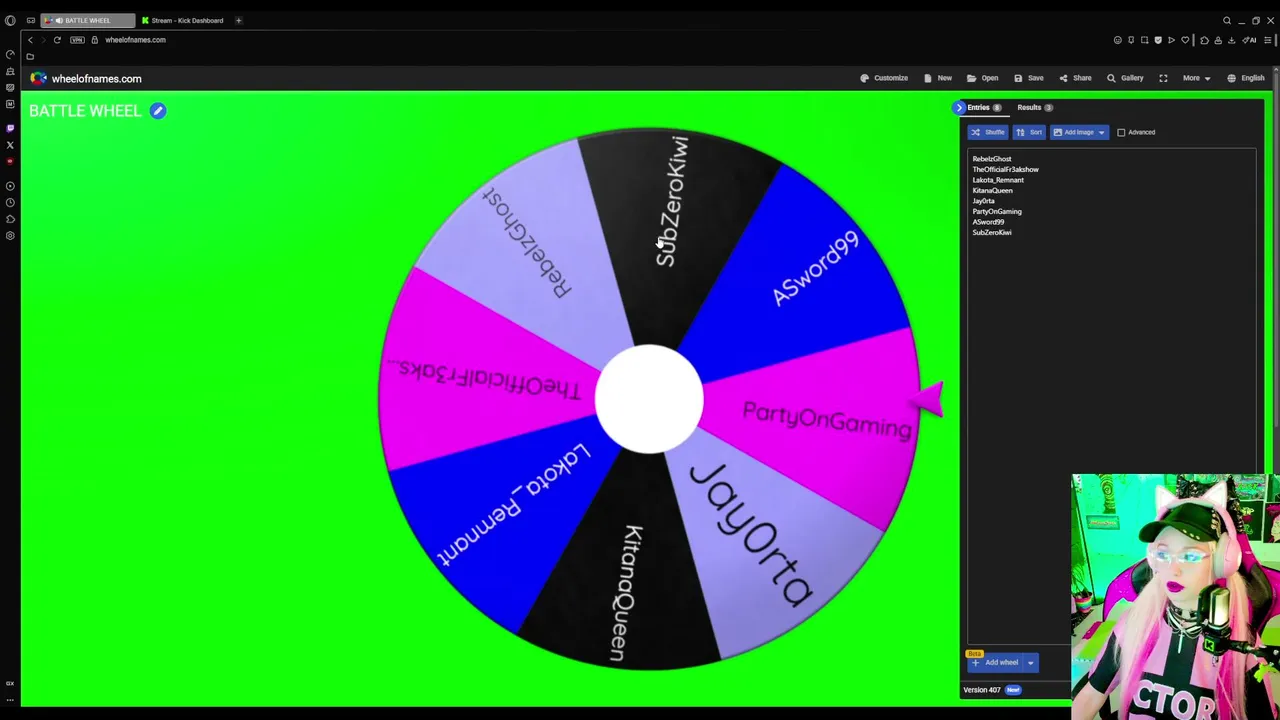
Task: Open the Gallery from the toolbar
Action: 1125,78
